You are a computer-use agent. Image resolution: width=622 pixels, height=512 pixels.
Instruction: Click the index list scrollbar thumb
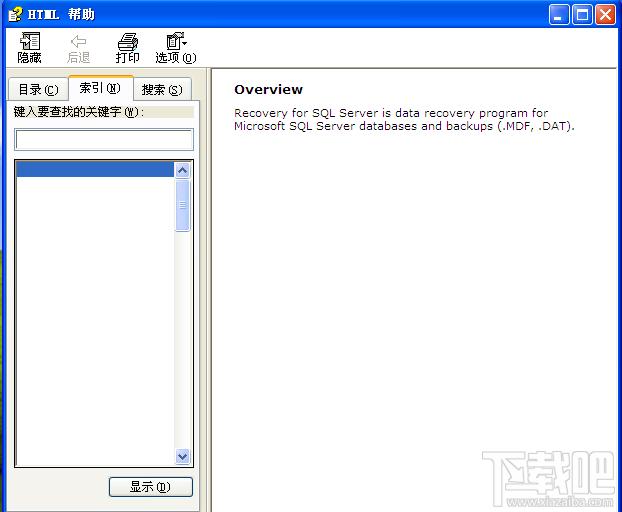coord(182,205)
